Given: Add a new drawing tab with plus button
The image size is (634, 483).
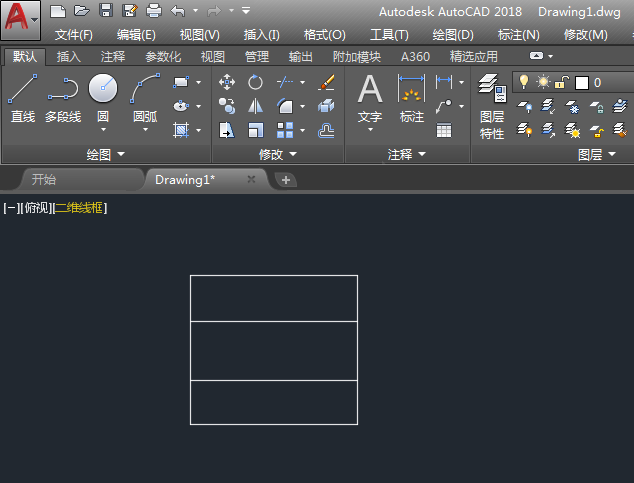Looking at the screenshot, I should click(x=286, y=180).
